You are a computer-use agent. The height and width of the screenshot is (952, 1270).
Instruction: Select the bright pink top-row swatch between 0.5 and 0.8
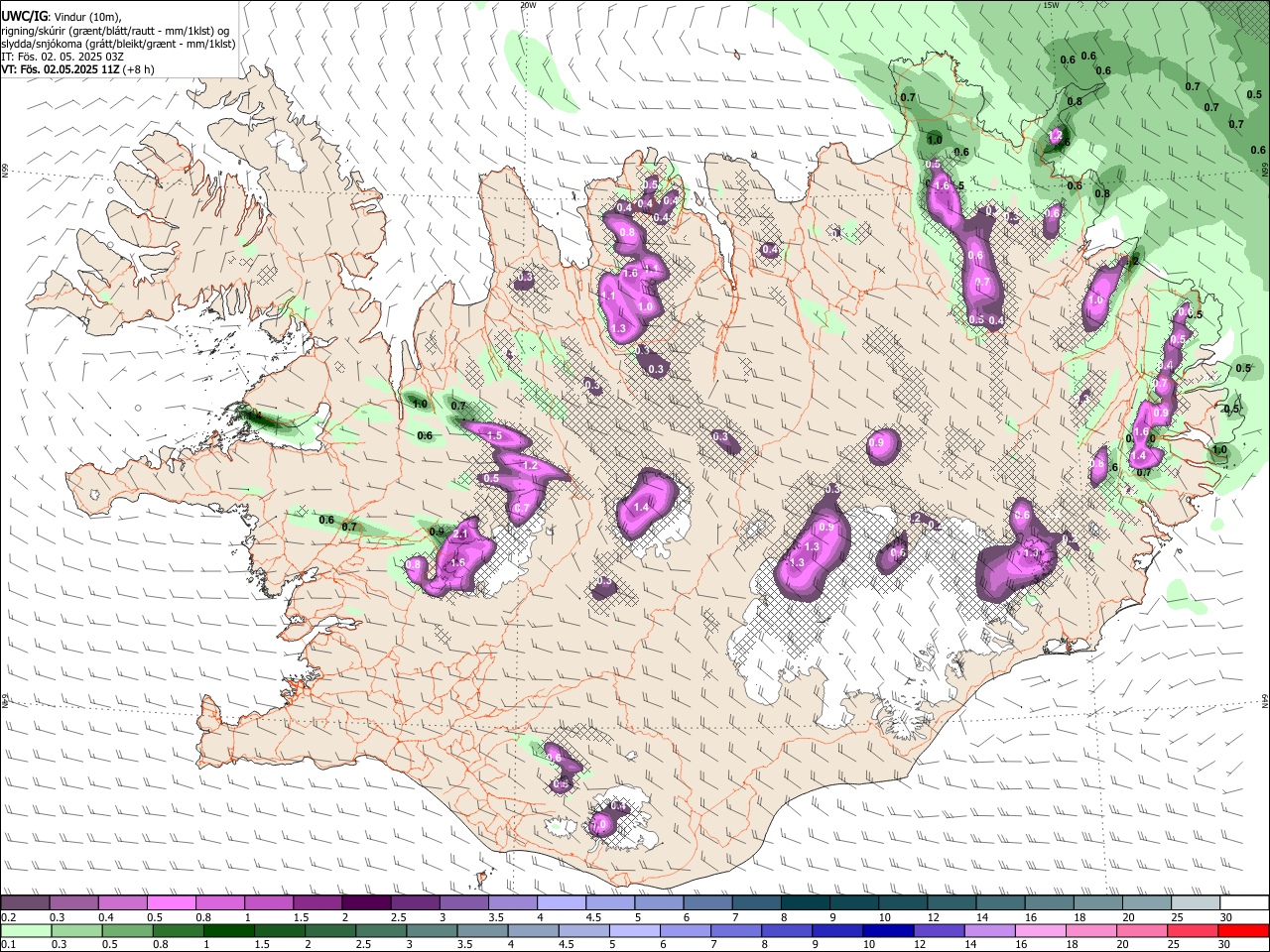pos(171,903)
